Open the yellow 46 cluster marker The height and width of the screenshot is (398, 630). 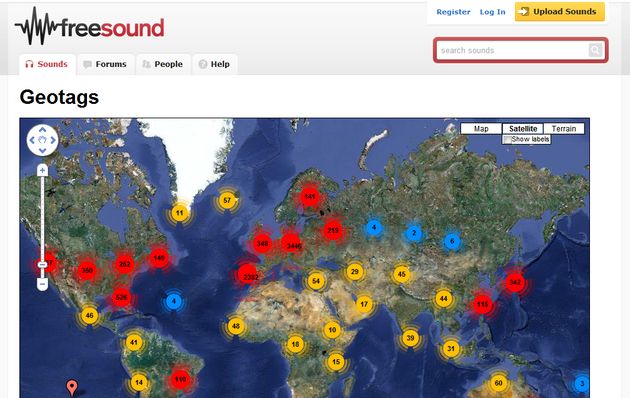tap(90, 315)
